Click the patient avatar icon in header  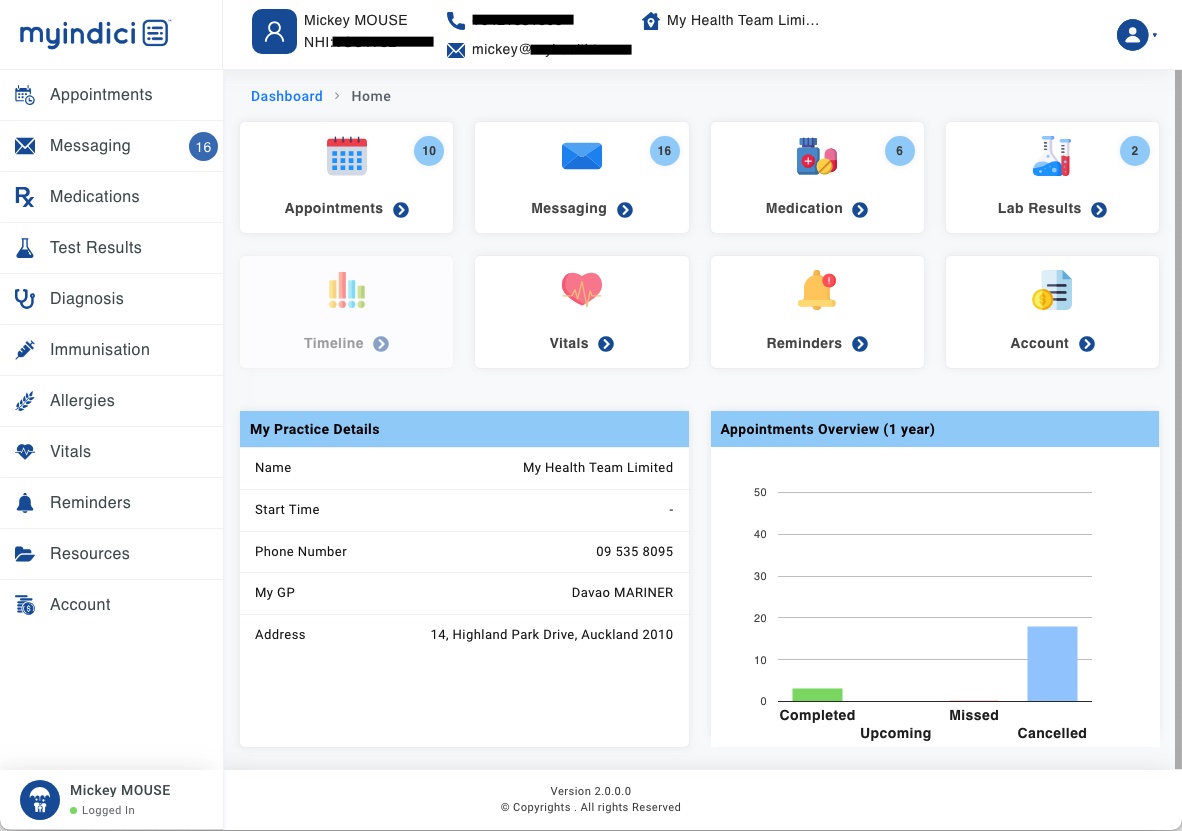coord(274,32)
